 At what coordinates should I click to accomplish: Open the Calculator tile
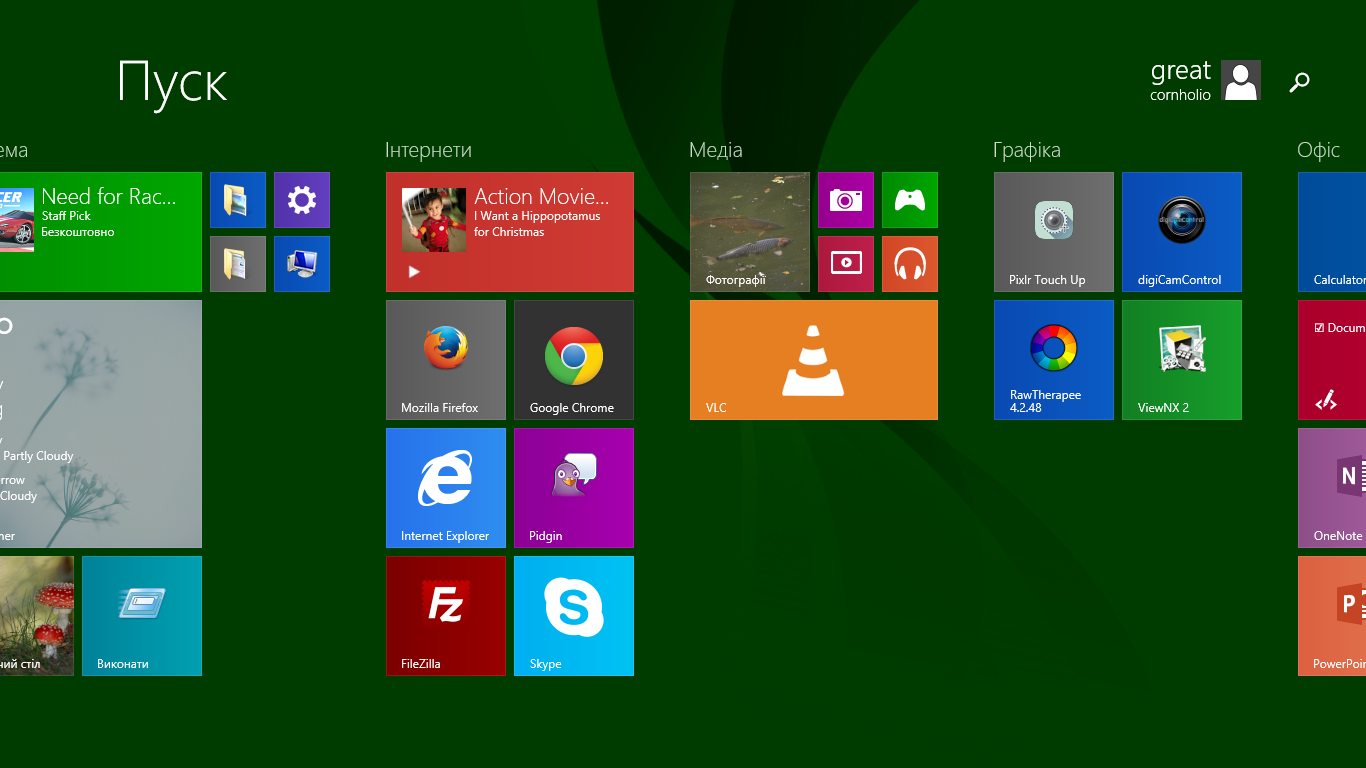click(1332, 232)
